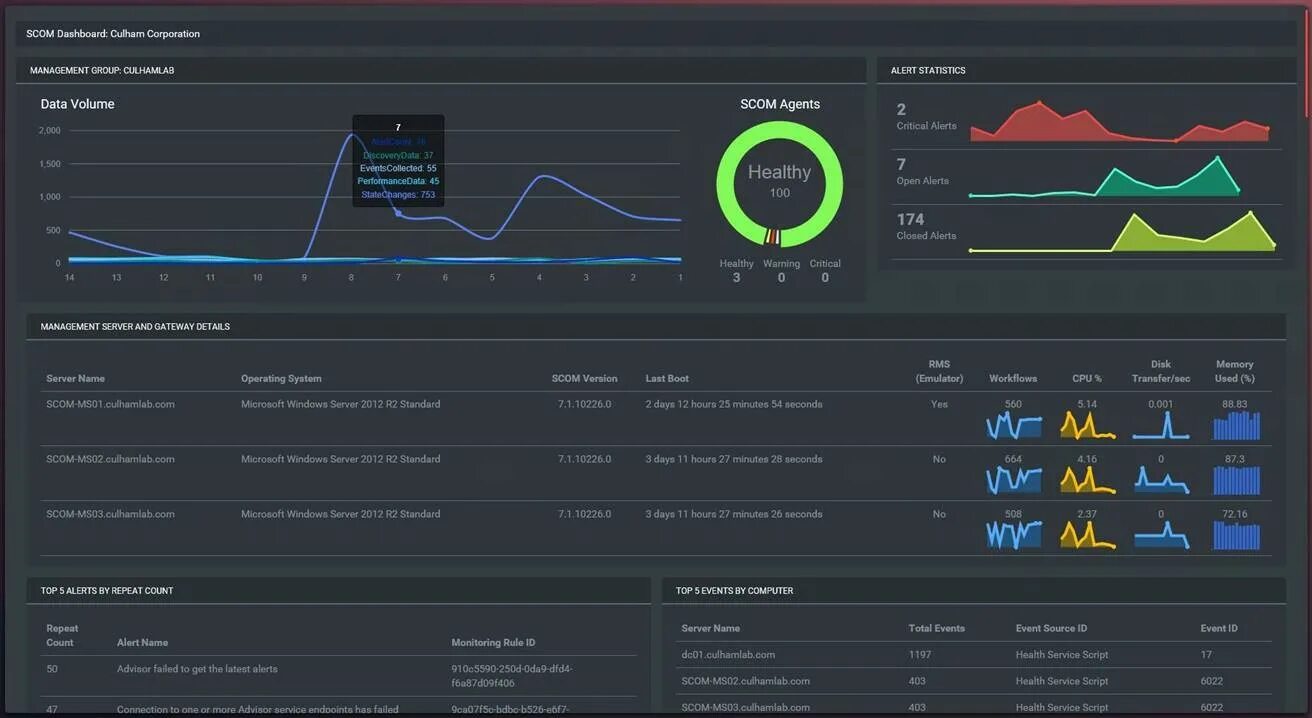
Task: Click the Memory Used bar chart for SCOM-MS03
Action: 1236,535
